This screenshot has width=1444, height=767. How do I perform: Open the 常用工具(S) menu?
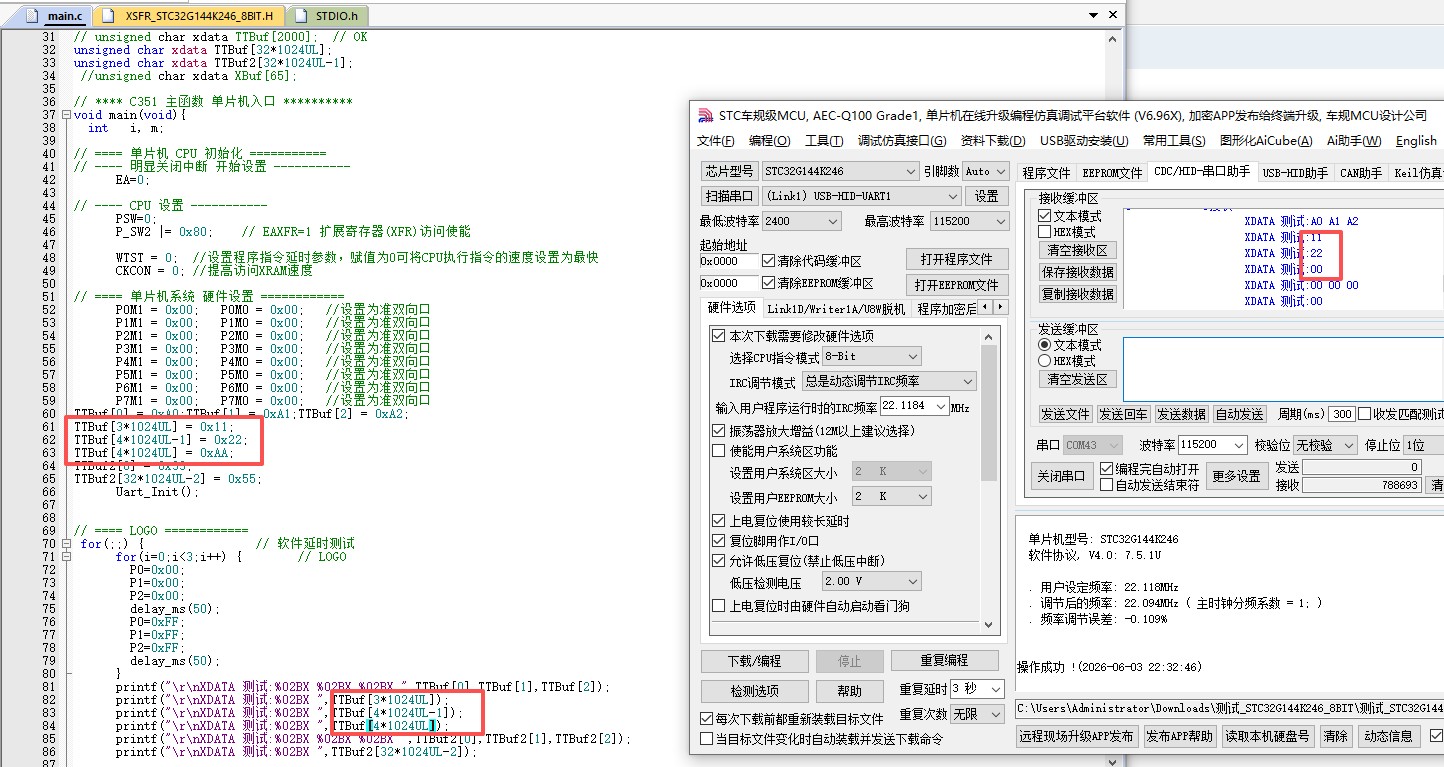pos(1175,141)
